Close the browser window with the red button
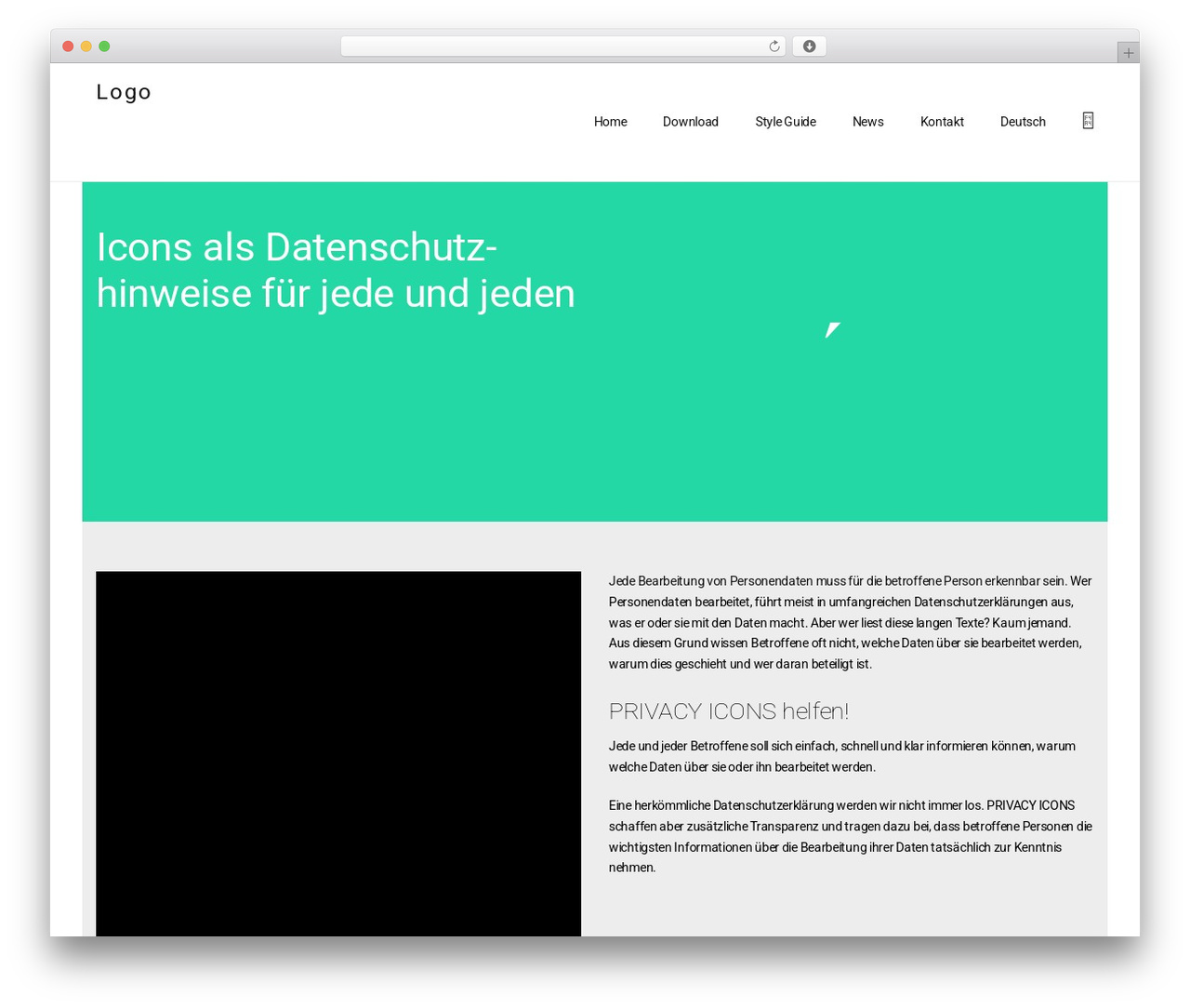 pyautogui.click(x=68, y=46)
